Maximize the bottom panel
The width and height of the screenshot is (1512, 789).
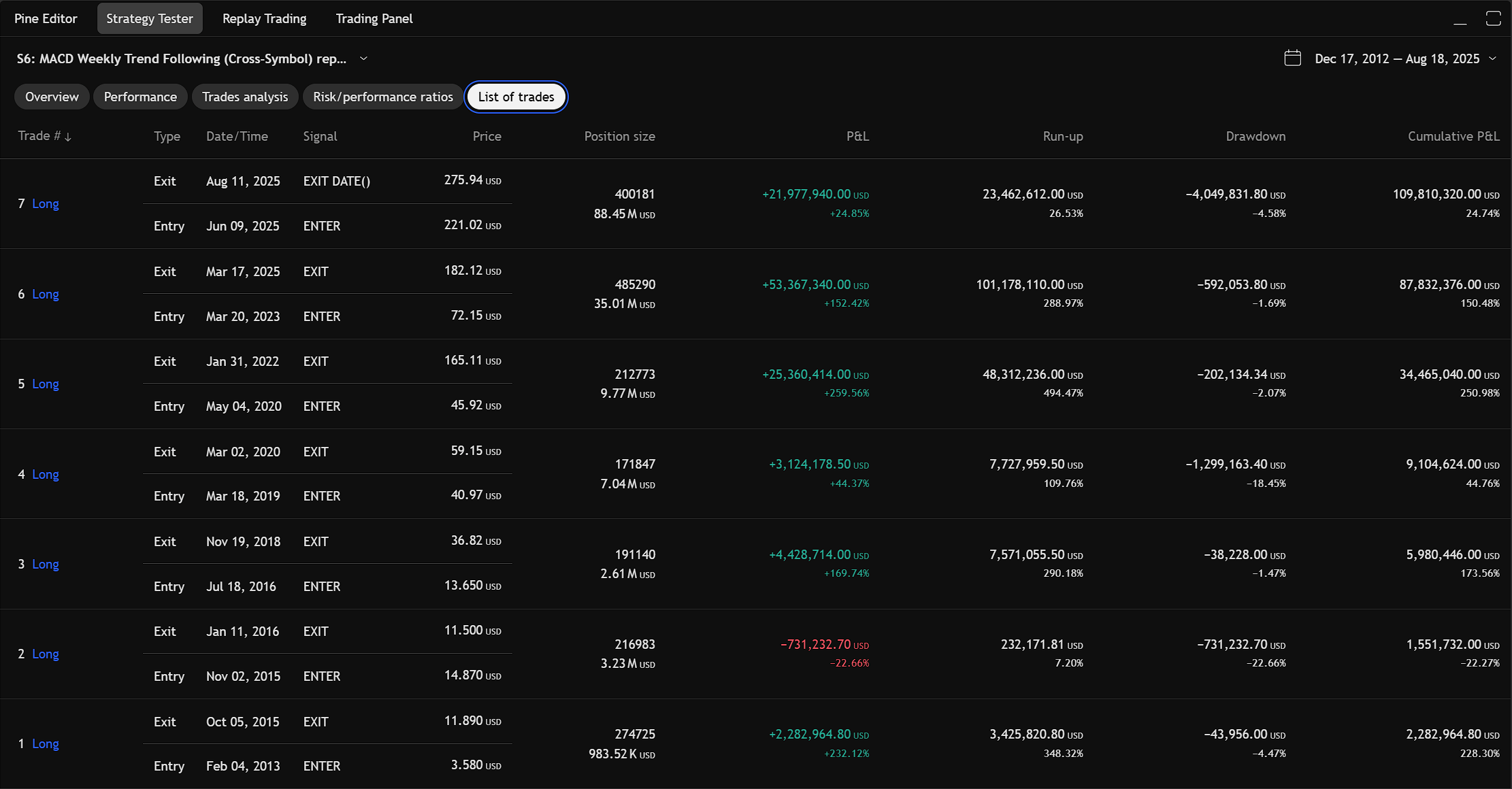pyautogui.click(x=1494, y=18)
